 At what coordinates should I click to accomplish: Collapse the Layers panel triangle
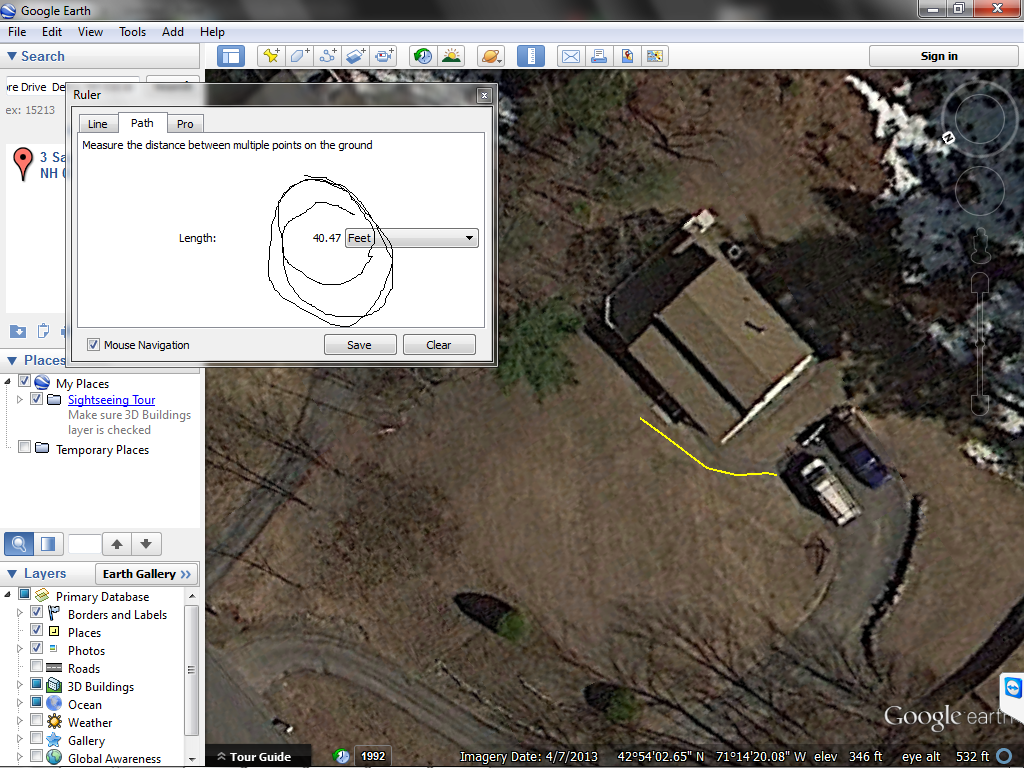tap(12, 573)
